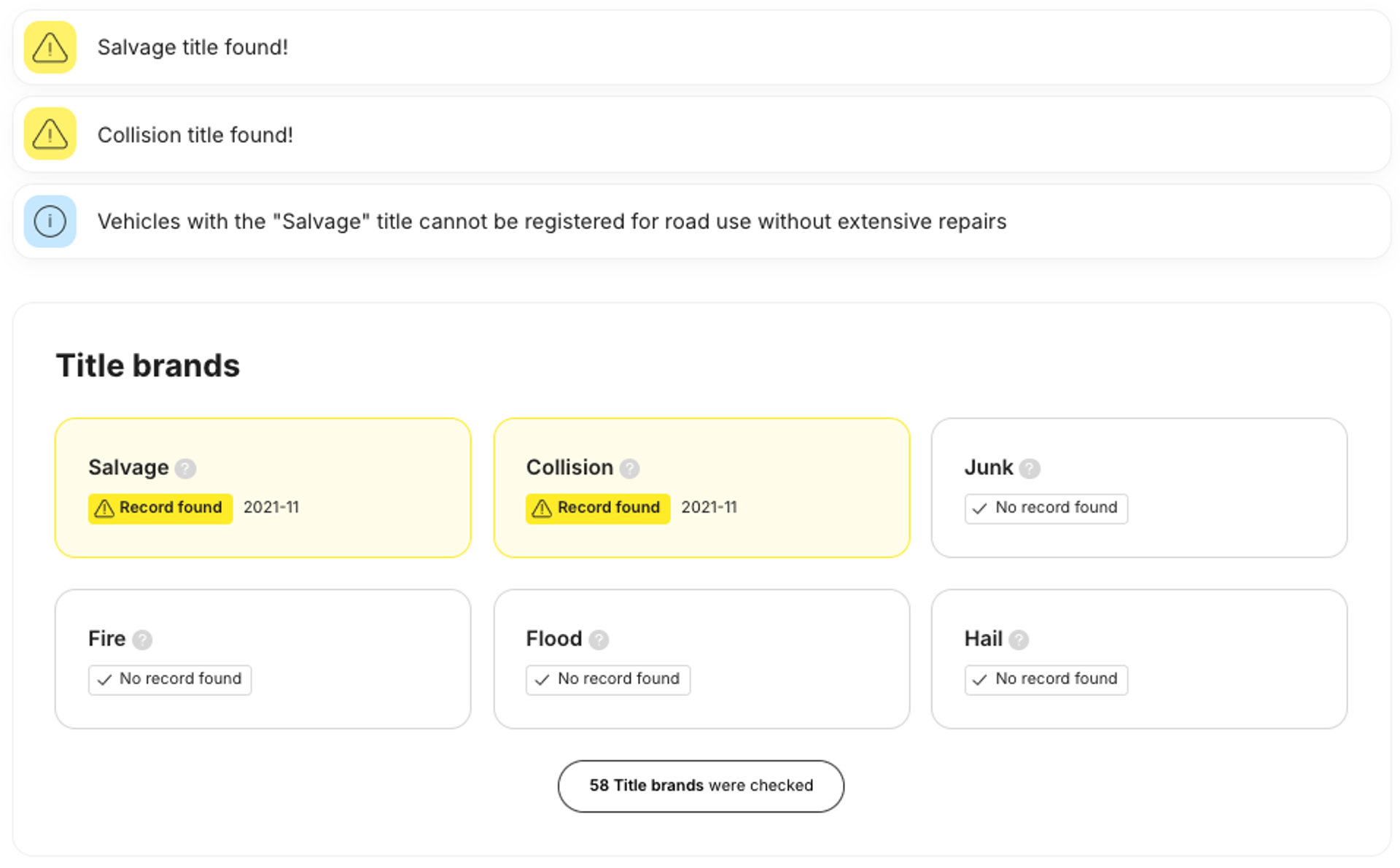Screen dimensions: 1400x868
Task: Click the Salvage title warning triangle icon
Action: 50,47
